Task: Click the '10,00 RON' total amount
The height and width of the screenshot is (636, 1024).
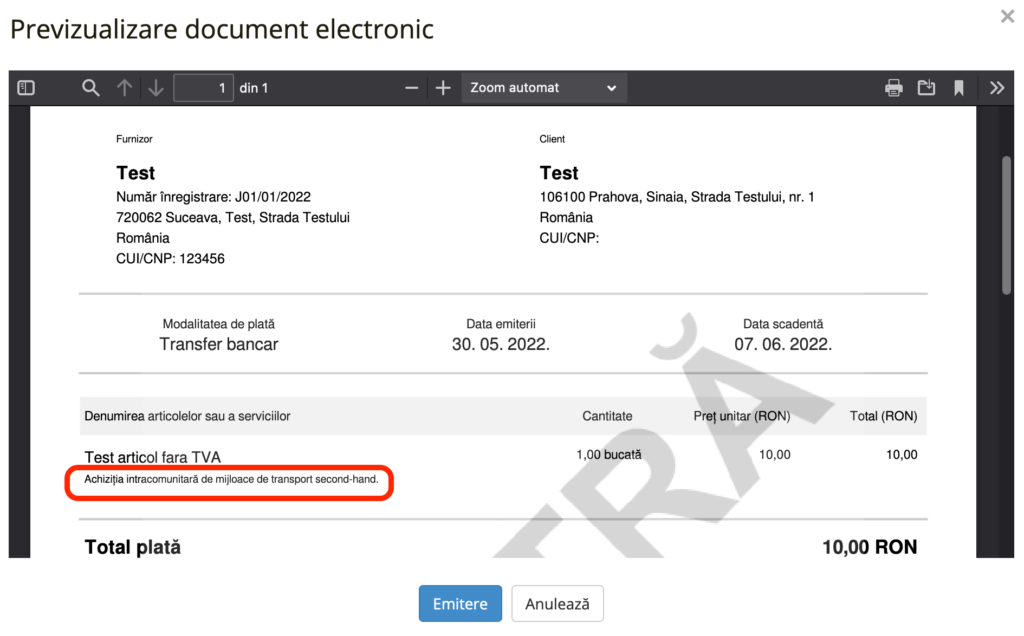Action: [x=869, y=547]
